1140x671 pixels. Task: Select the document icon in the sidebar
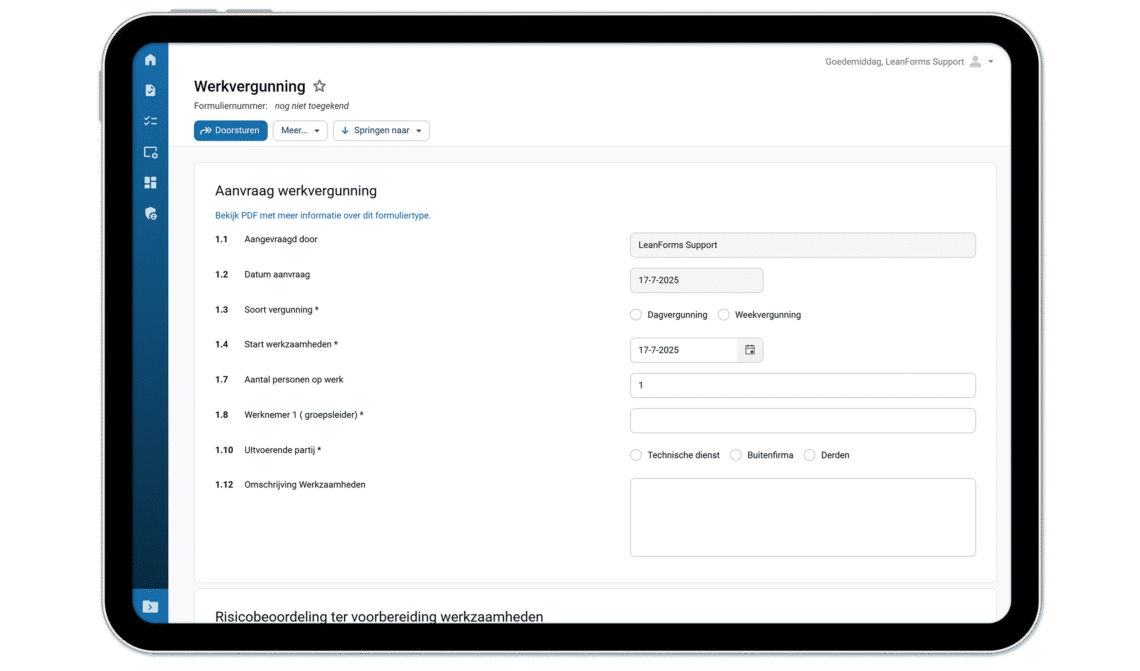(x=150, y=90)
